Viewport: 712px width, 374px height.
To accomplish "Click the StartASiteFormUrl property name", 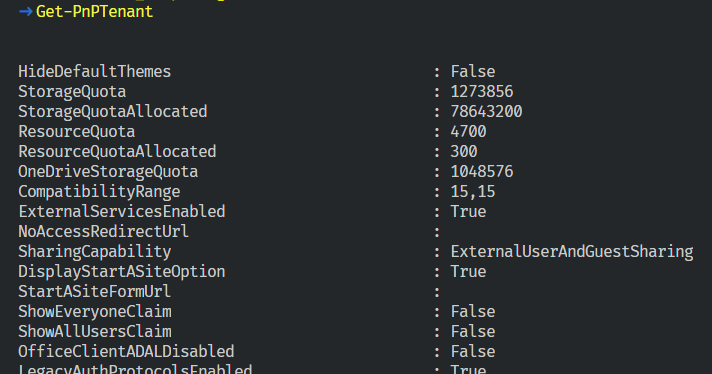I will point(94,291).
